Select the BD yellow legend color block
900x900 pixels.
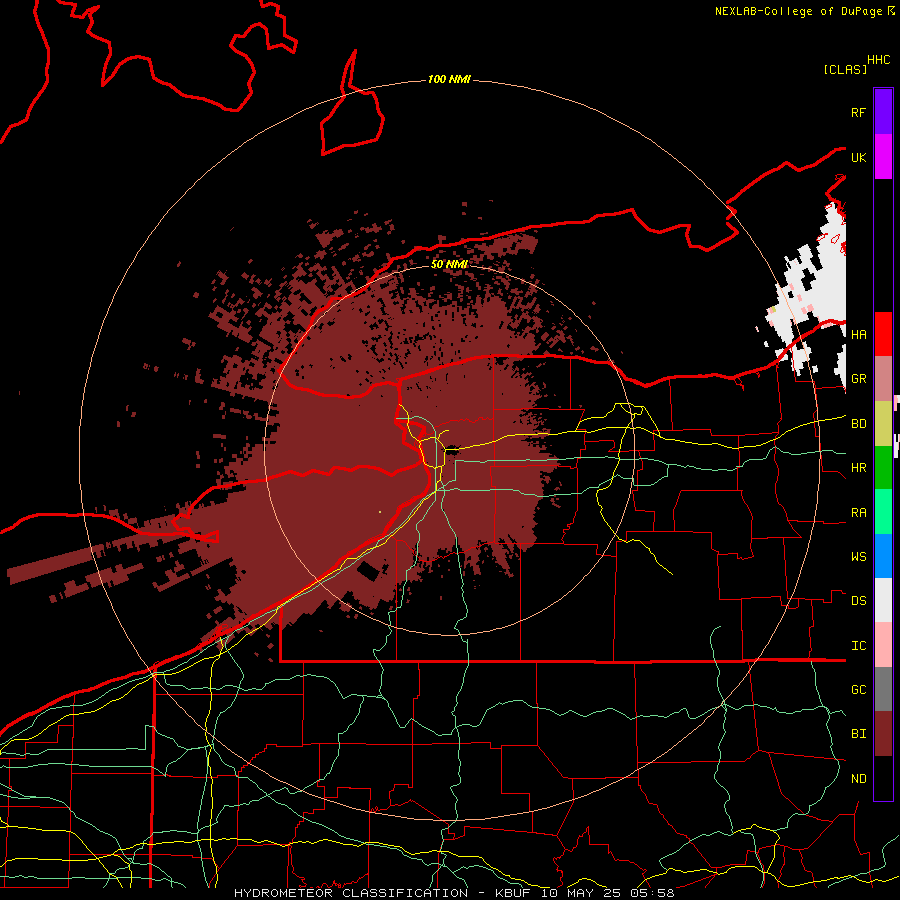tap(883, 423)
